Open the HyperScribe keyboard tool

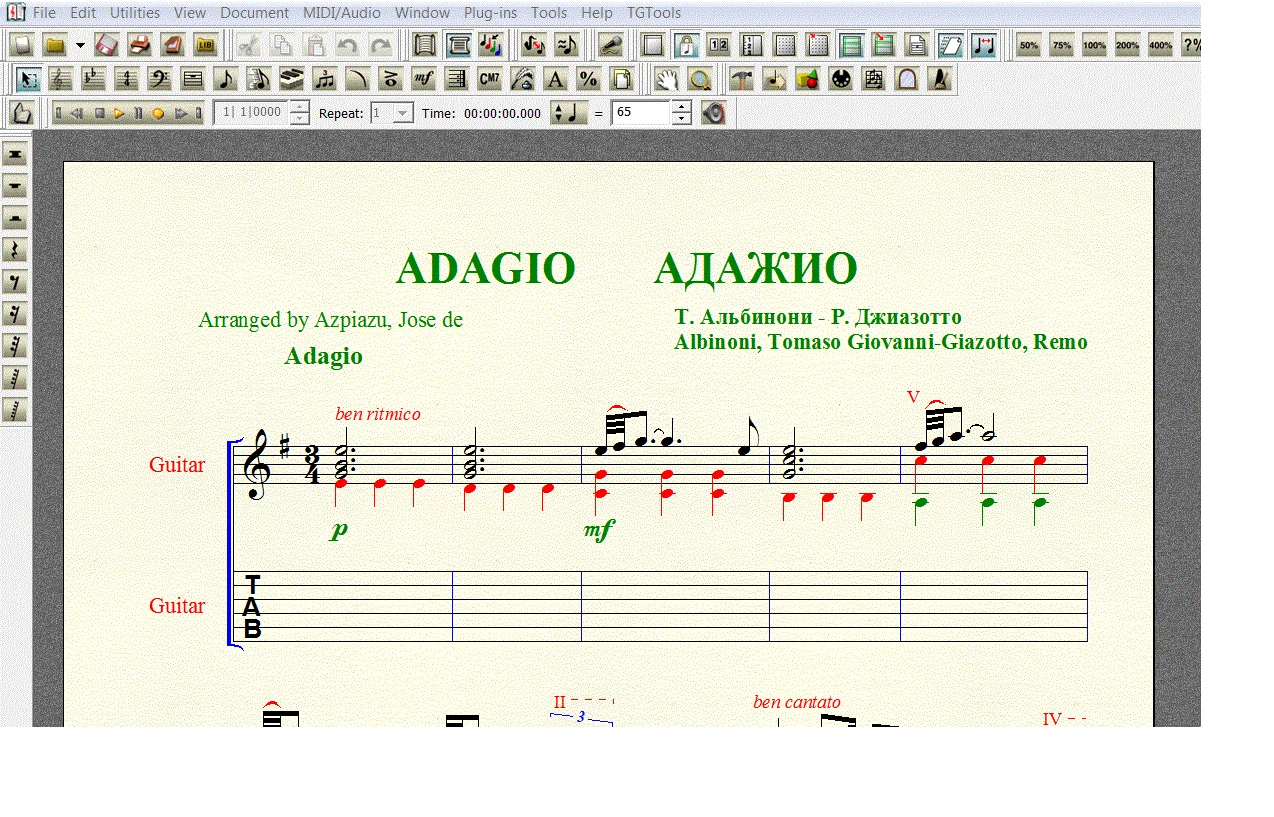[x=291, y=79]
